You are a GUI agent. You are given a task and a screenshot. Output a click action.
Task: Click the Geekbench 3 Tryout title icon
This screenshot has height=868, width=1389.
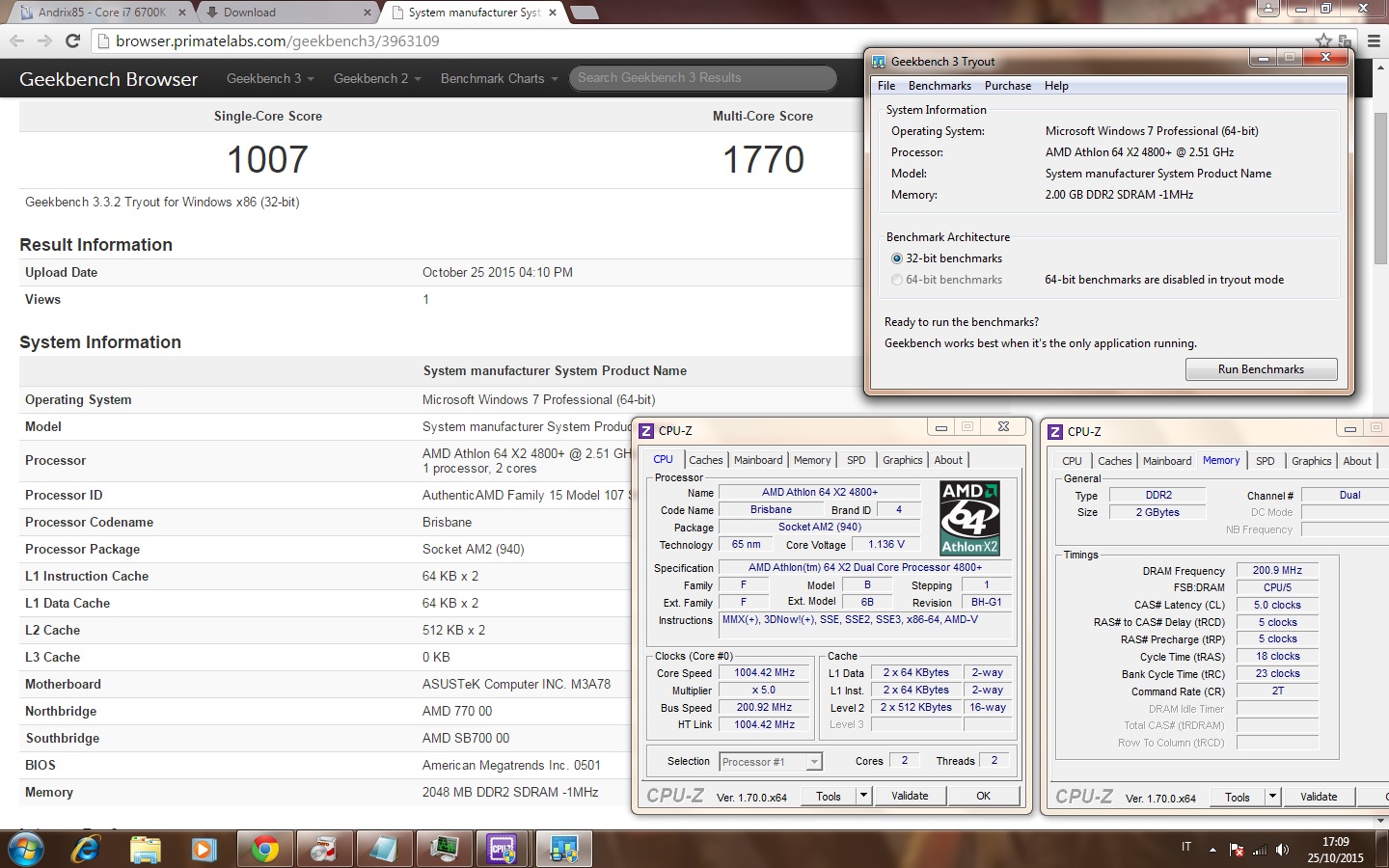coord(879,62)
